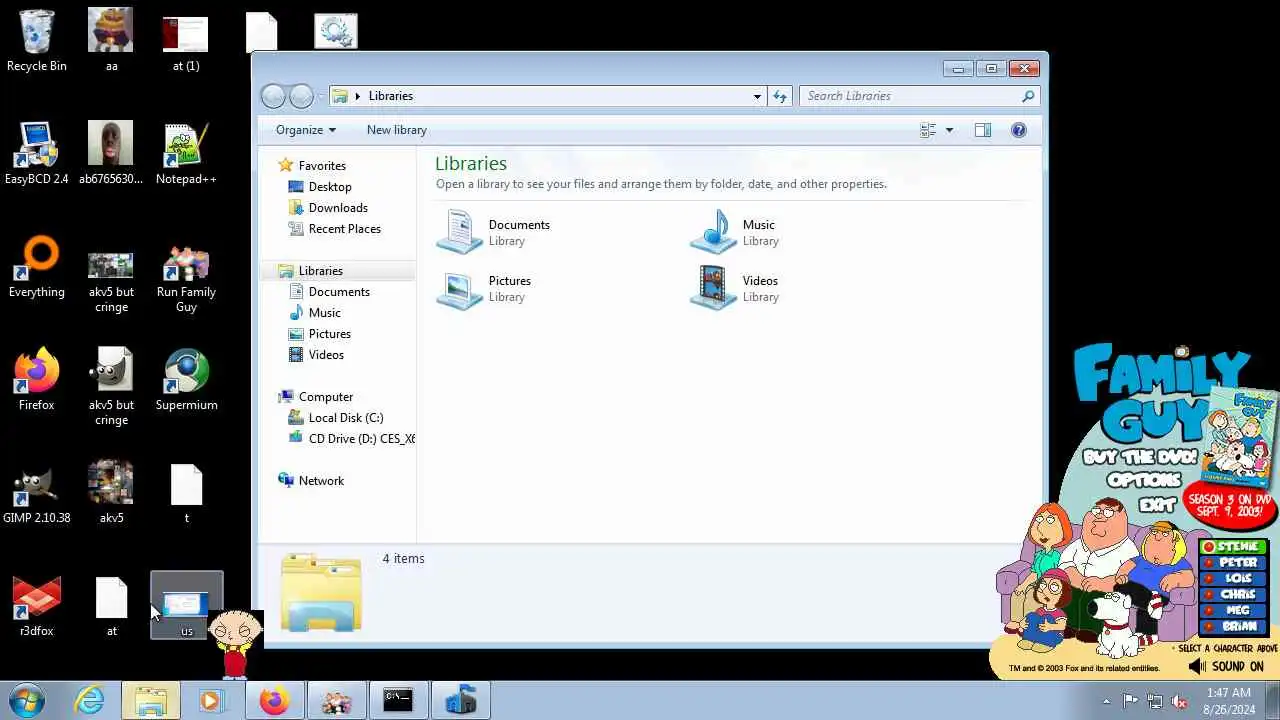Select the 'ab6765630...' image file
The image size is (1280, 720).
pyautogui.click(x=111, y=153)
